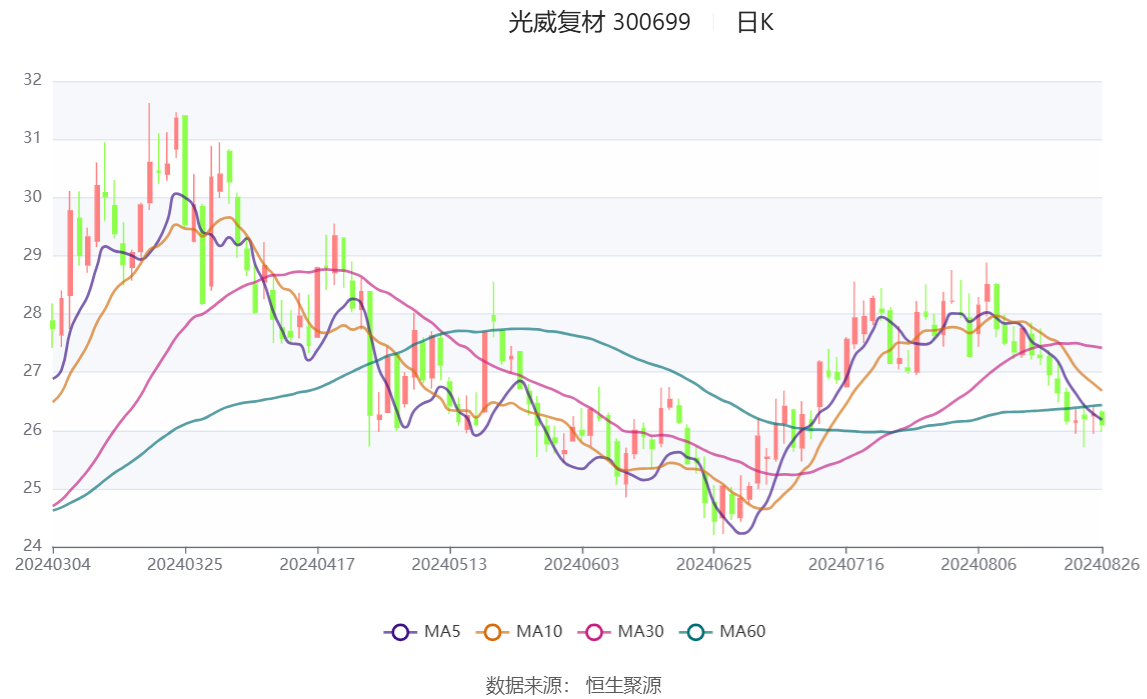The height and width of the screenshot is (699, 1147).
Task: Click the y-axis value 25
Action: (x=33, y=488)
